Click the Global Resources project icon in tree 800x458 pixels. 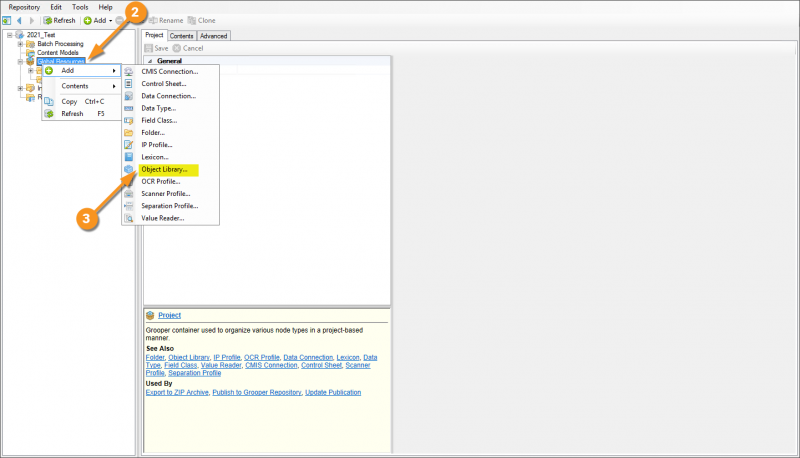pos(31,61)
